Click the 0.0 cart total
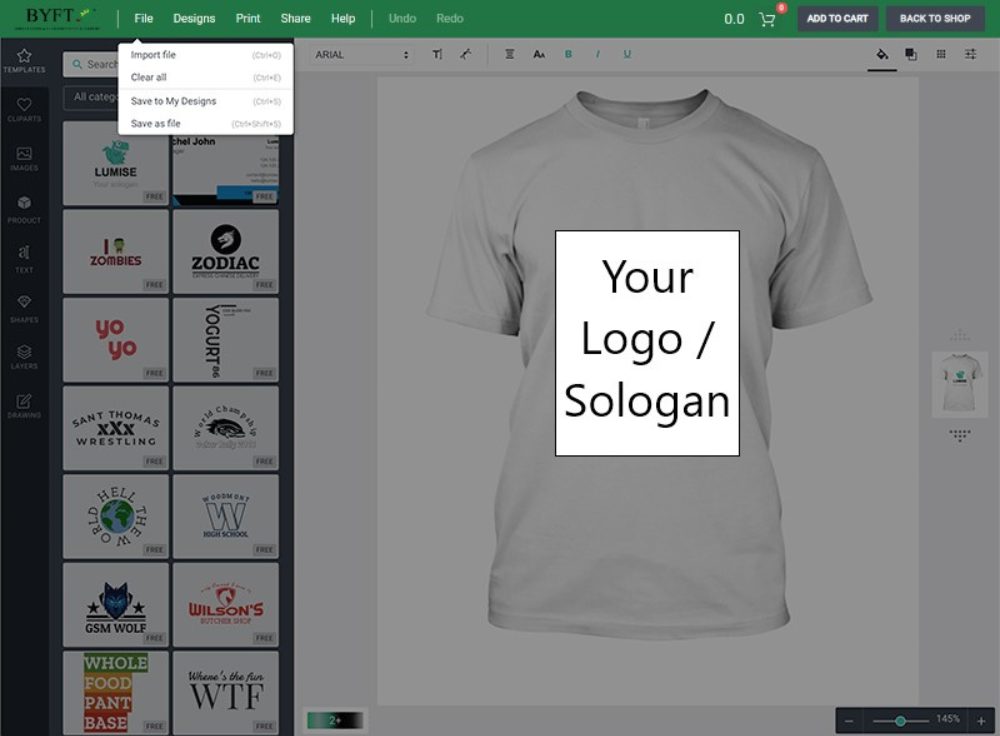This screenshot has width=1000, height=736. coord(734,19)
